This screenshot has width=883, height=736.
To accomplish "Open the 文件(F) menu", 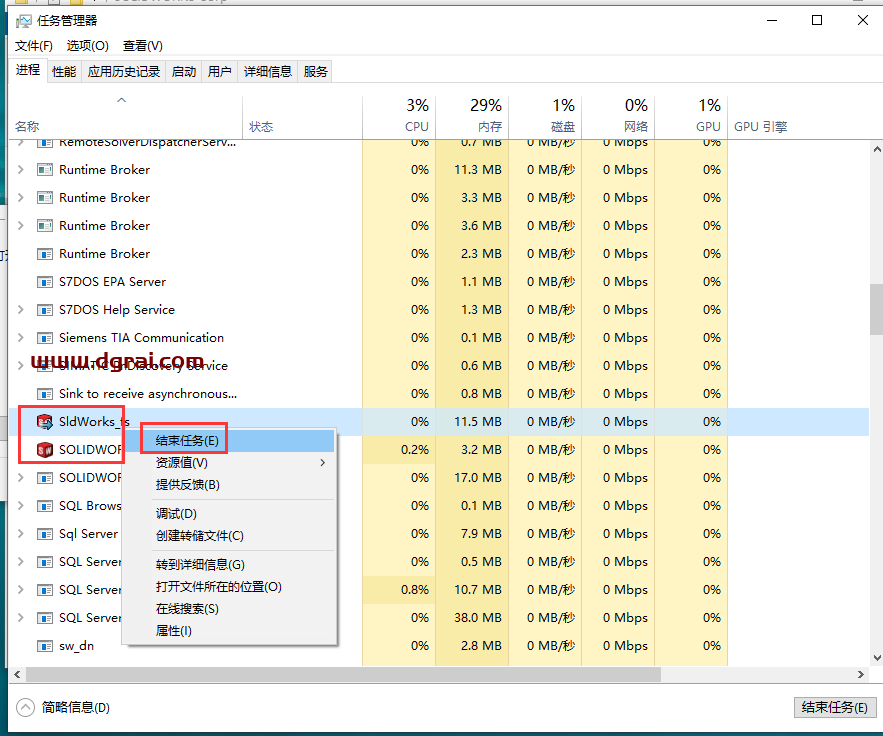I will (x=34, y=46).
